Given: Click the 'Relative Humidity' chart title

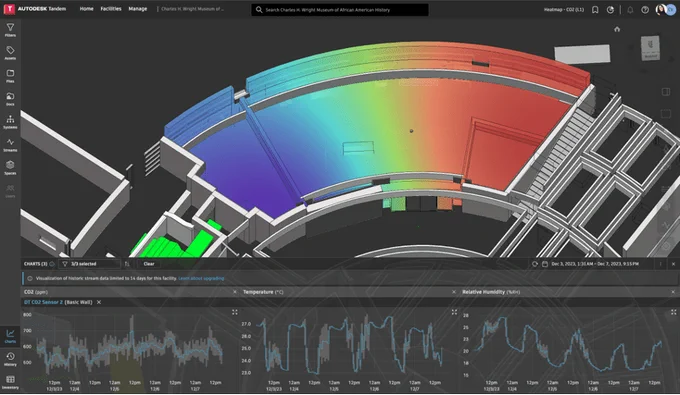Looking at the screenshot, I should (x=491, y=292).
